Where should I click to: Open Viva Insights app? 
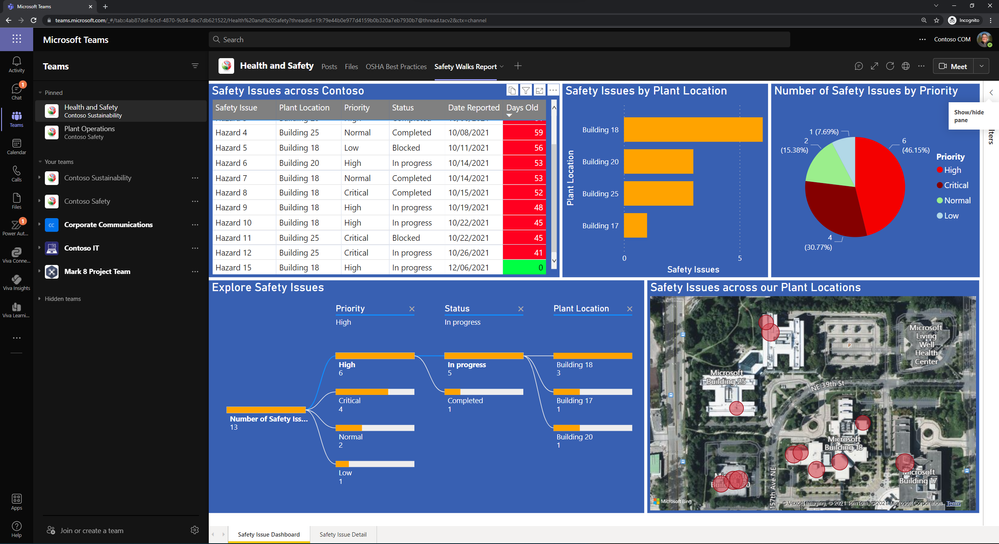click(17, 283)
